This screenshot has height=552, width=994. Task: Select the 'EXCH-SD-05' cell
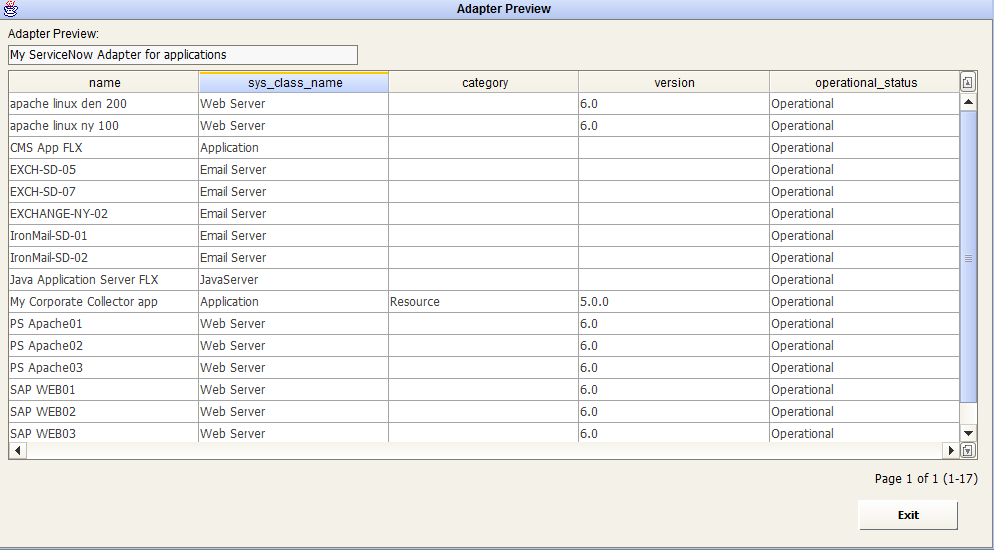(104, 170)
